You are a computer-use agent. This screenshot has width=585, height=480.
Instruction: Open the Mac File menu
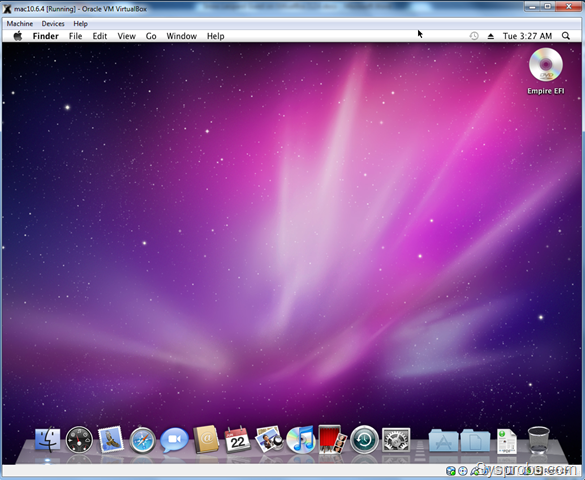coord(75,36)
